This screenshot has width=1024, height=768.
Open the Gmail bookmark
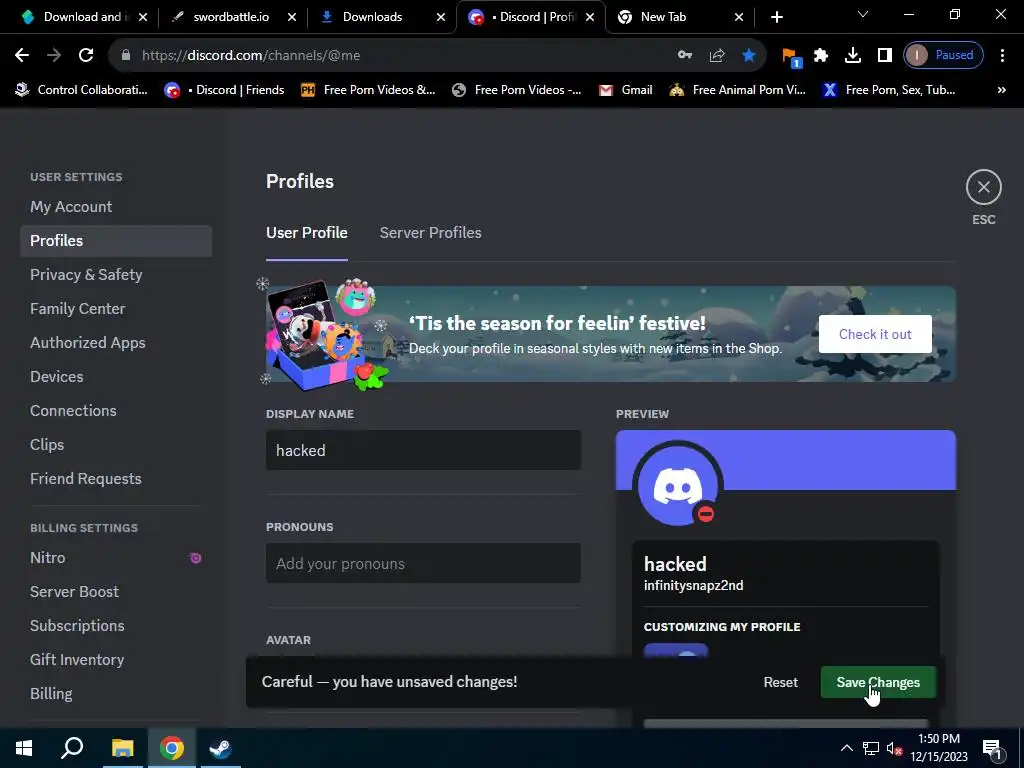[626, 90]
